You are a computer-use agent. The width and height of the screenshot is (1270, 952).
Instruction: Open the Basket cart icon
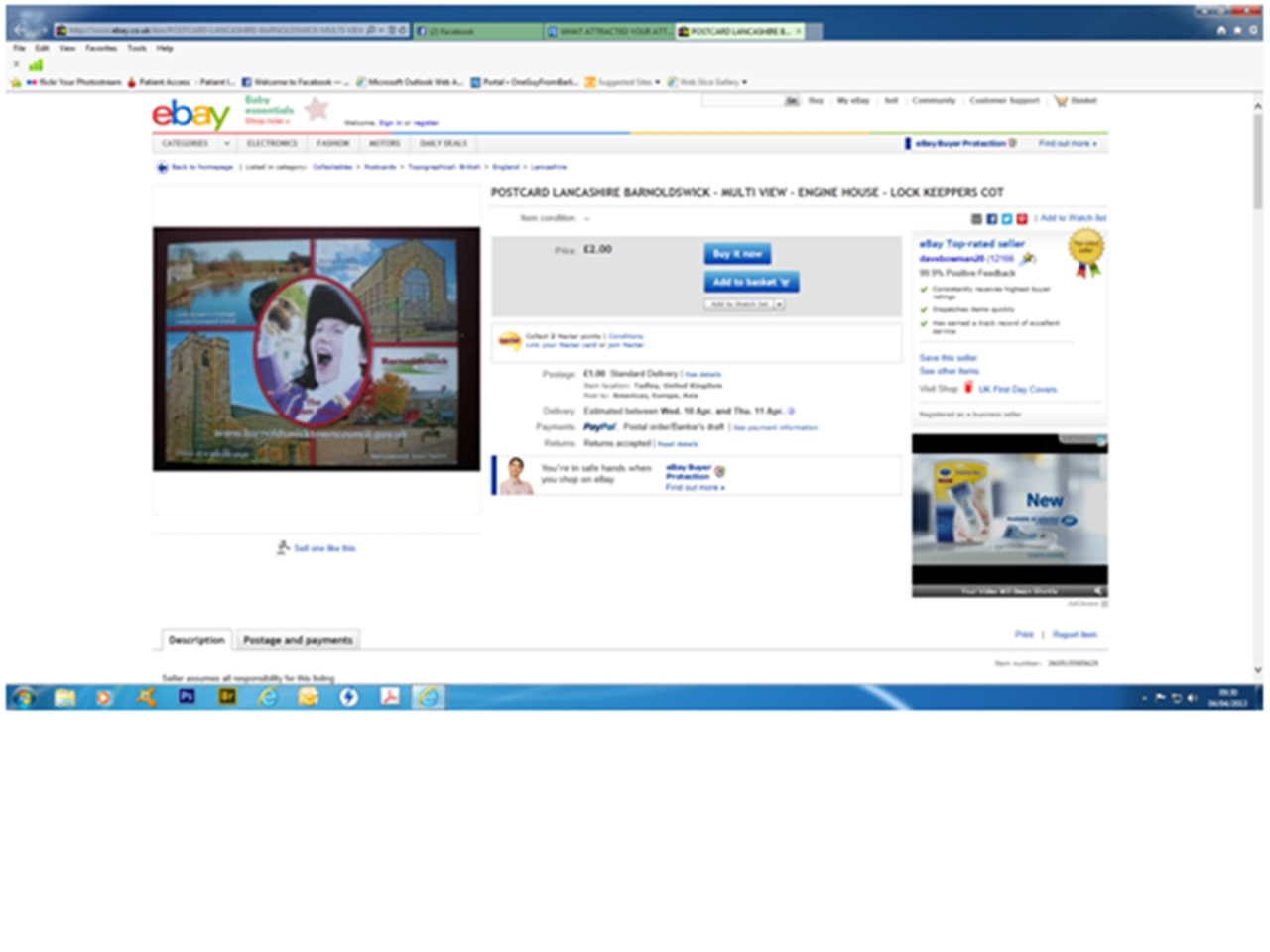point(1062,101)
